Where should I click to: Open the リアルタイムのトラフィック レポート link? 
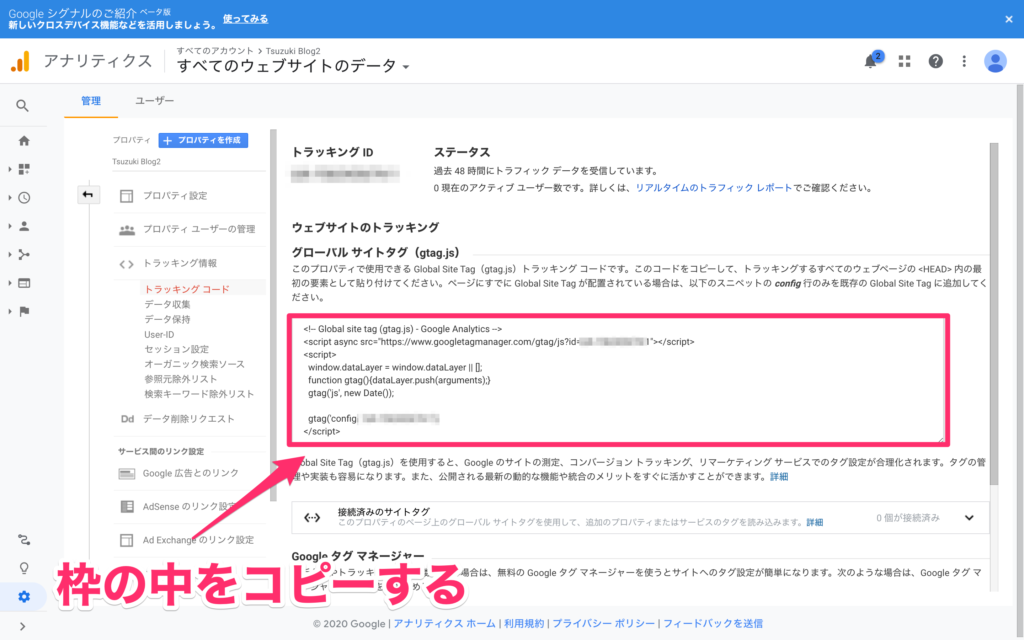pyautogui.click(x=714, y=188)
